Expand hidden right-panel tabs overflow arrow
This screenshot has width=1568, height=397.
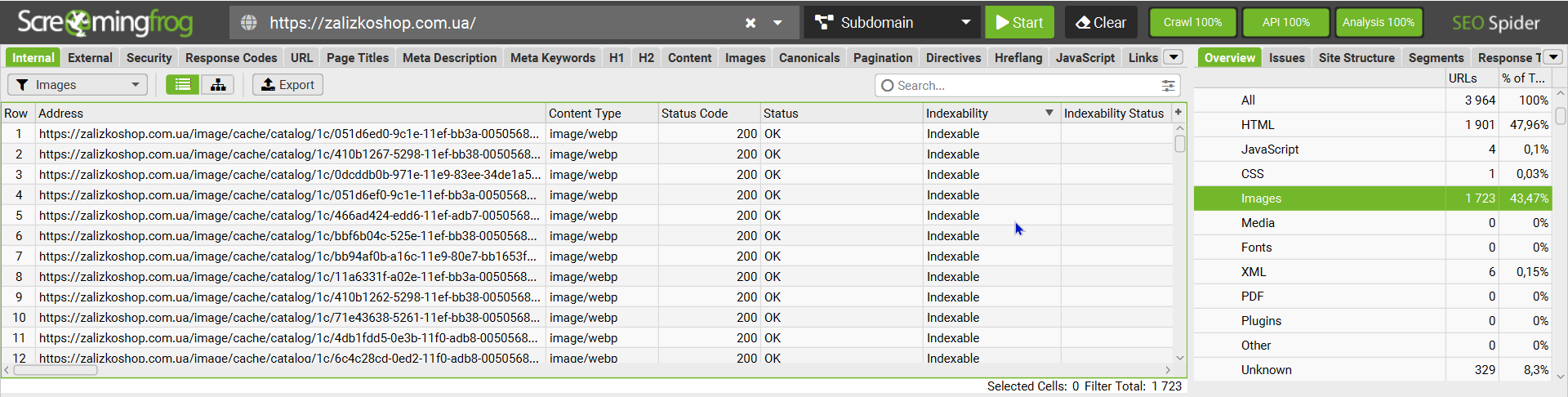click(x=1553, y=57)
